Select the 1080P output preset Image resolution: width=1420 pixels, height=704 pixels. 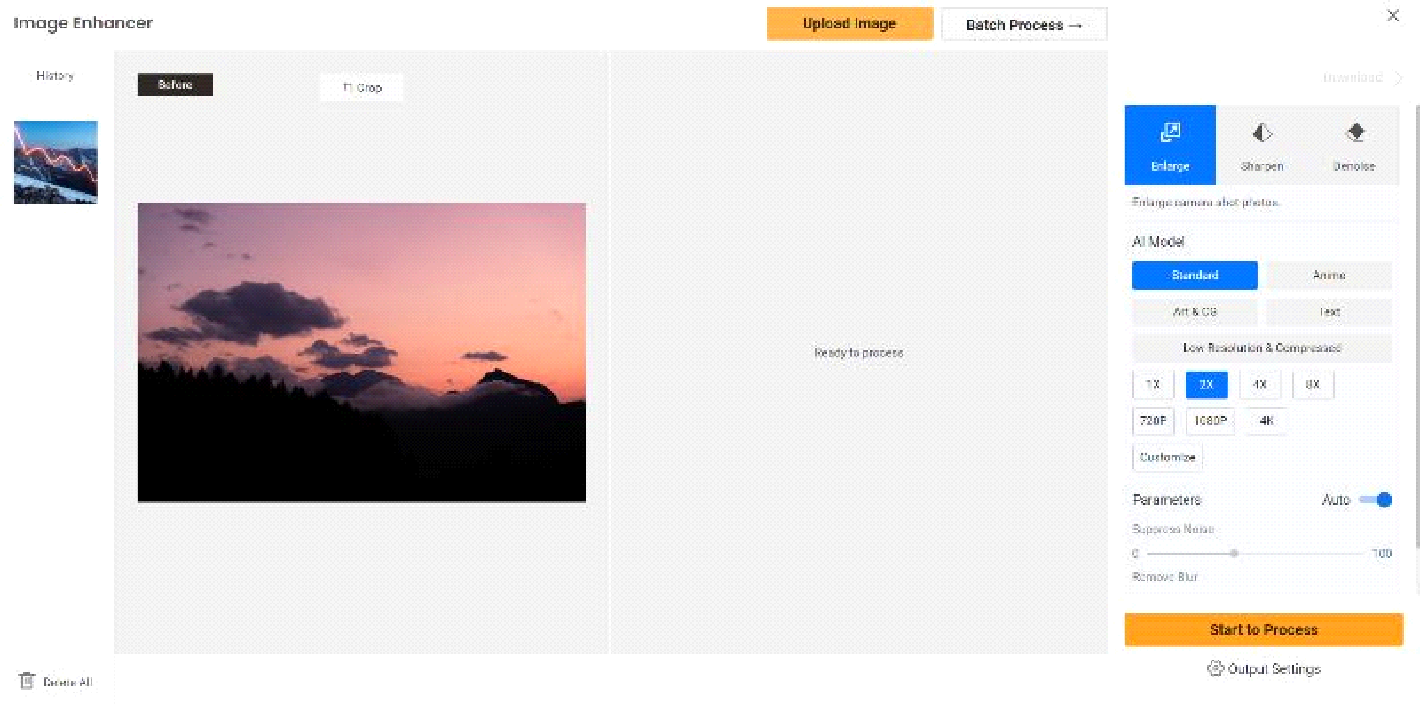tap(1210, 421)
